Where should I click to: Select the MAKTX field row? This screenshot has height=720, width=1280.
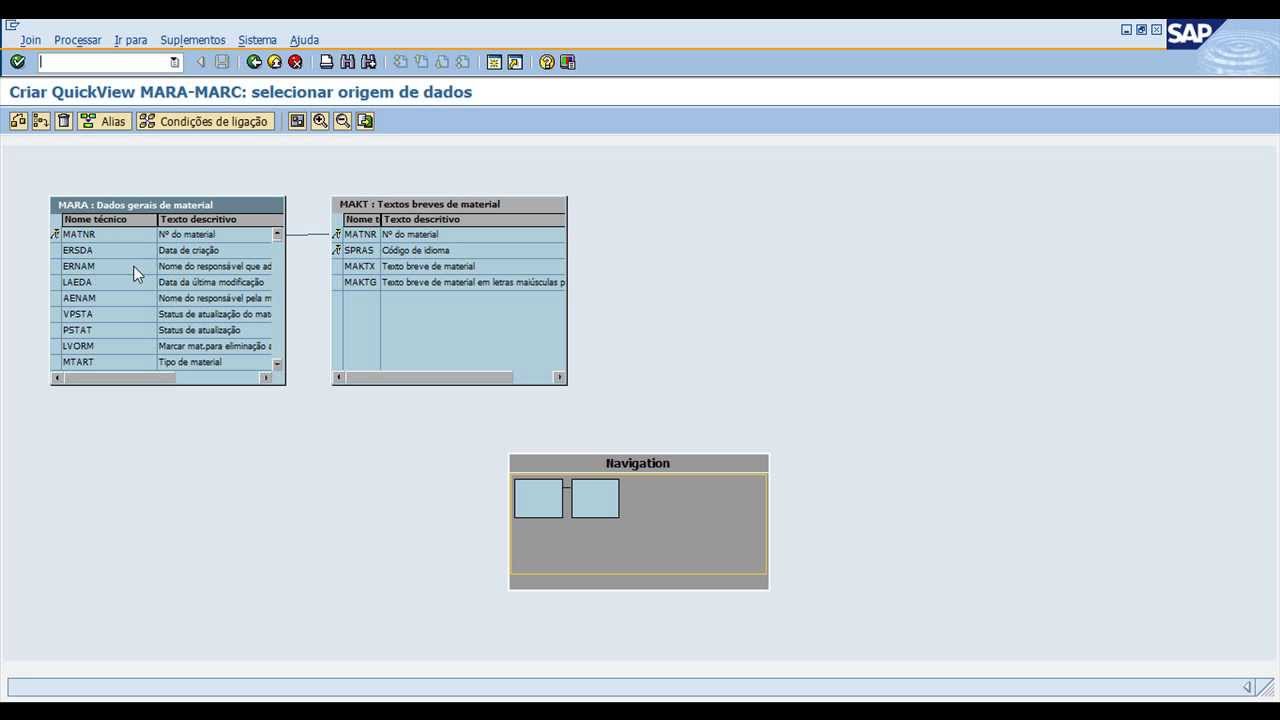(x=449, y=266)
